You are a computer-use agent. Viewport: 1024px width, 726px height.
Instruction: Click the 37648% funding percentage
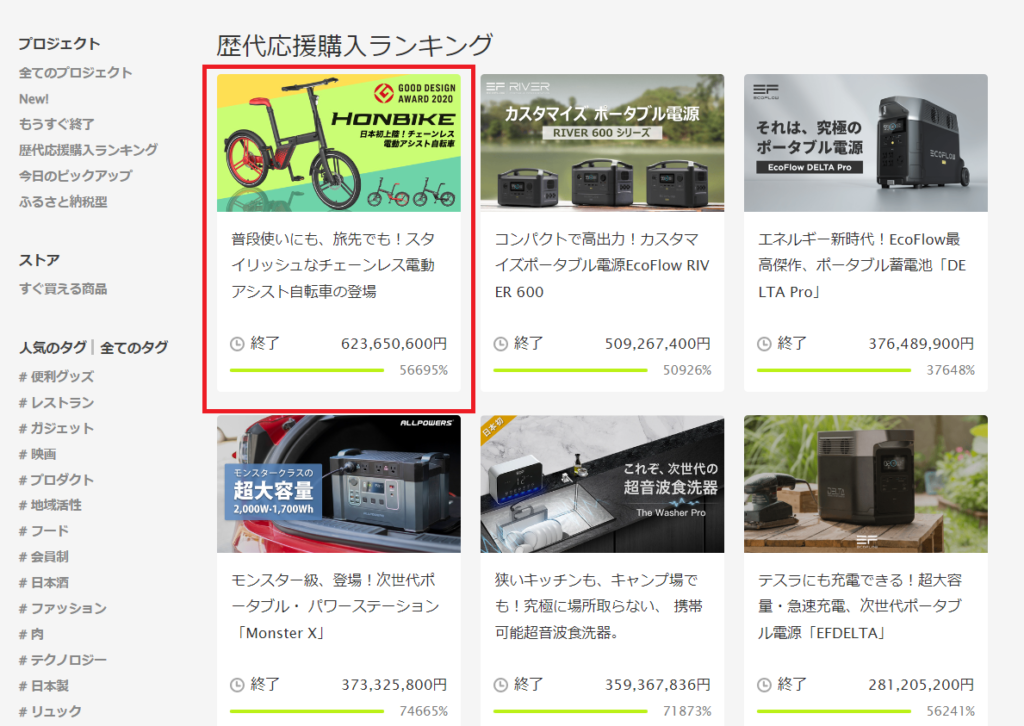[951, 370]
